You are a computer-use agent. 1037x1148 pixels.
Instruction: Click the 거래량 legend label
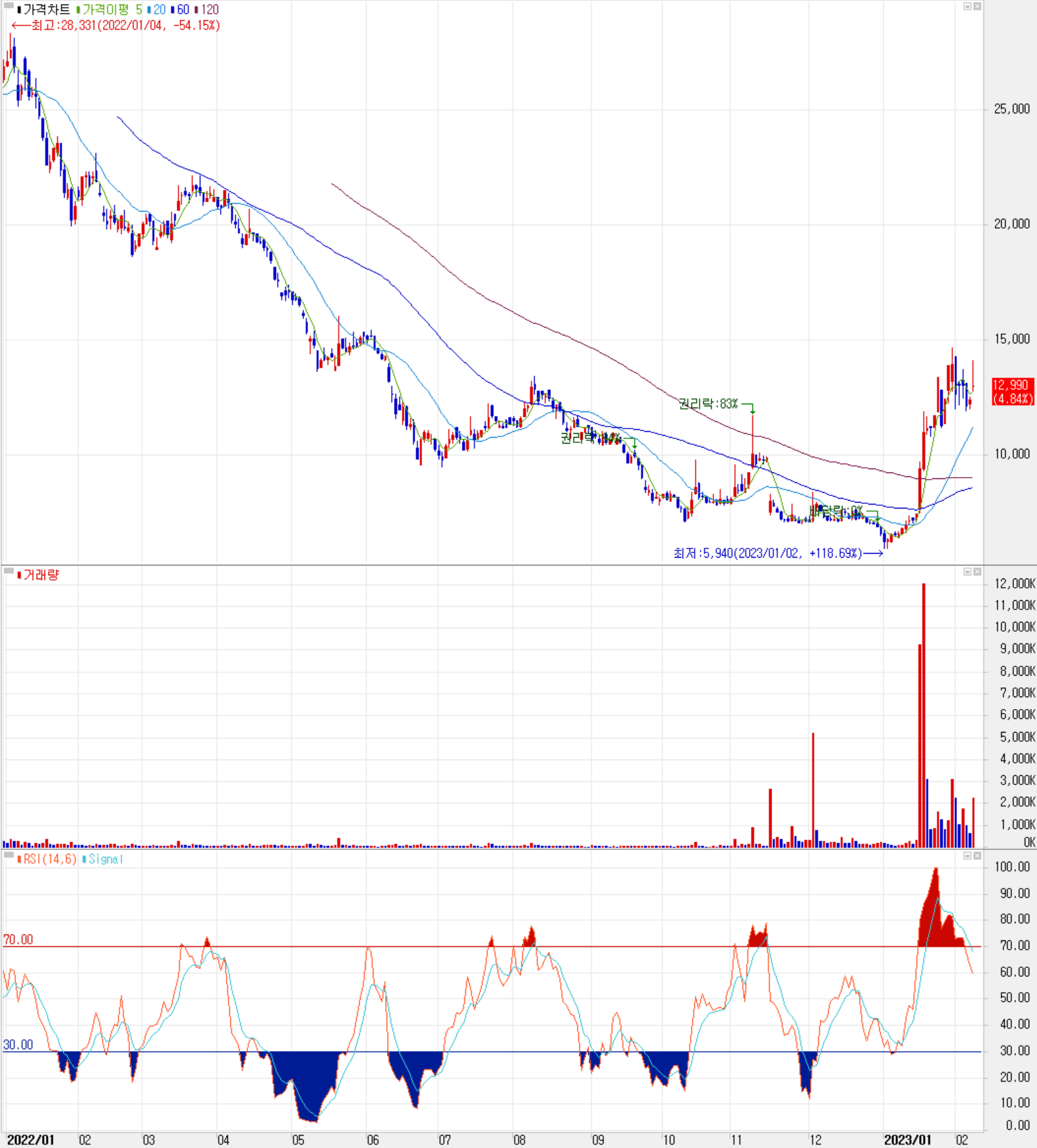(41, 575)
